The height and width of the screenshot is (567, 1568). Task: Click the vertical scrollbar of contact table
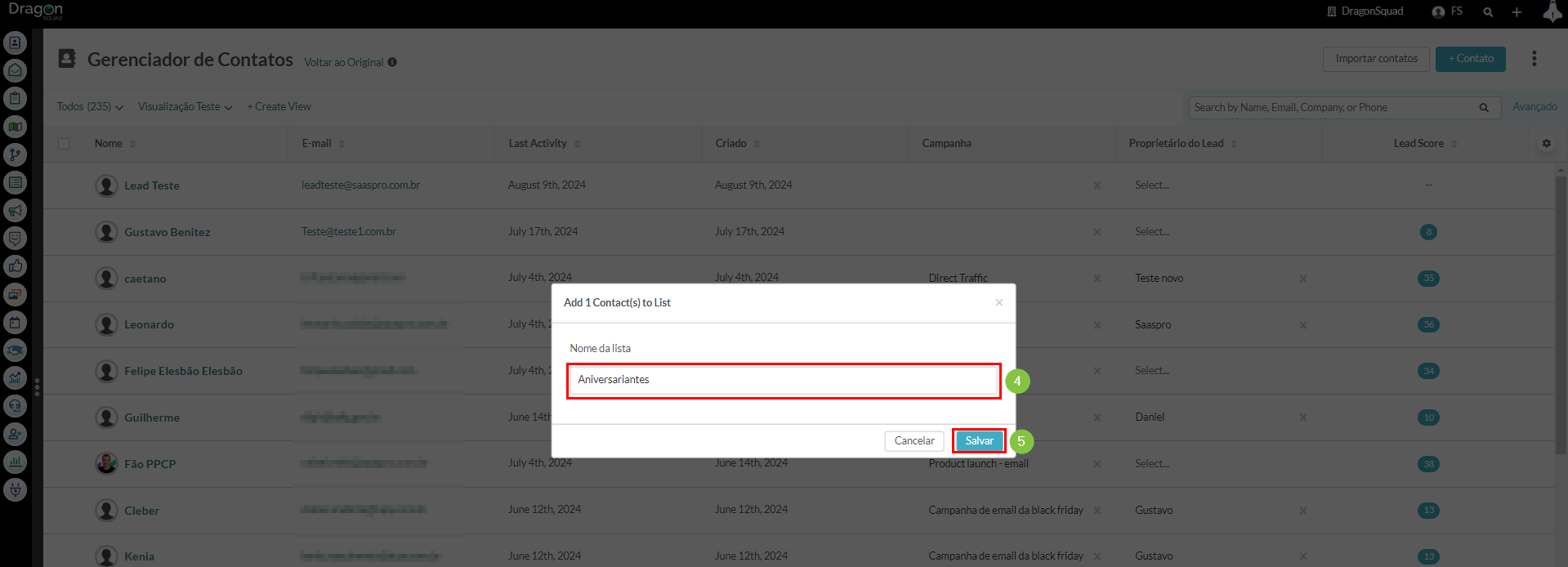point(1561,315)
